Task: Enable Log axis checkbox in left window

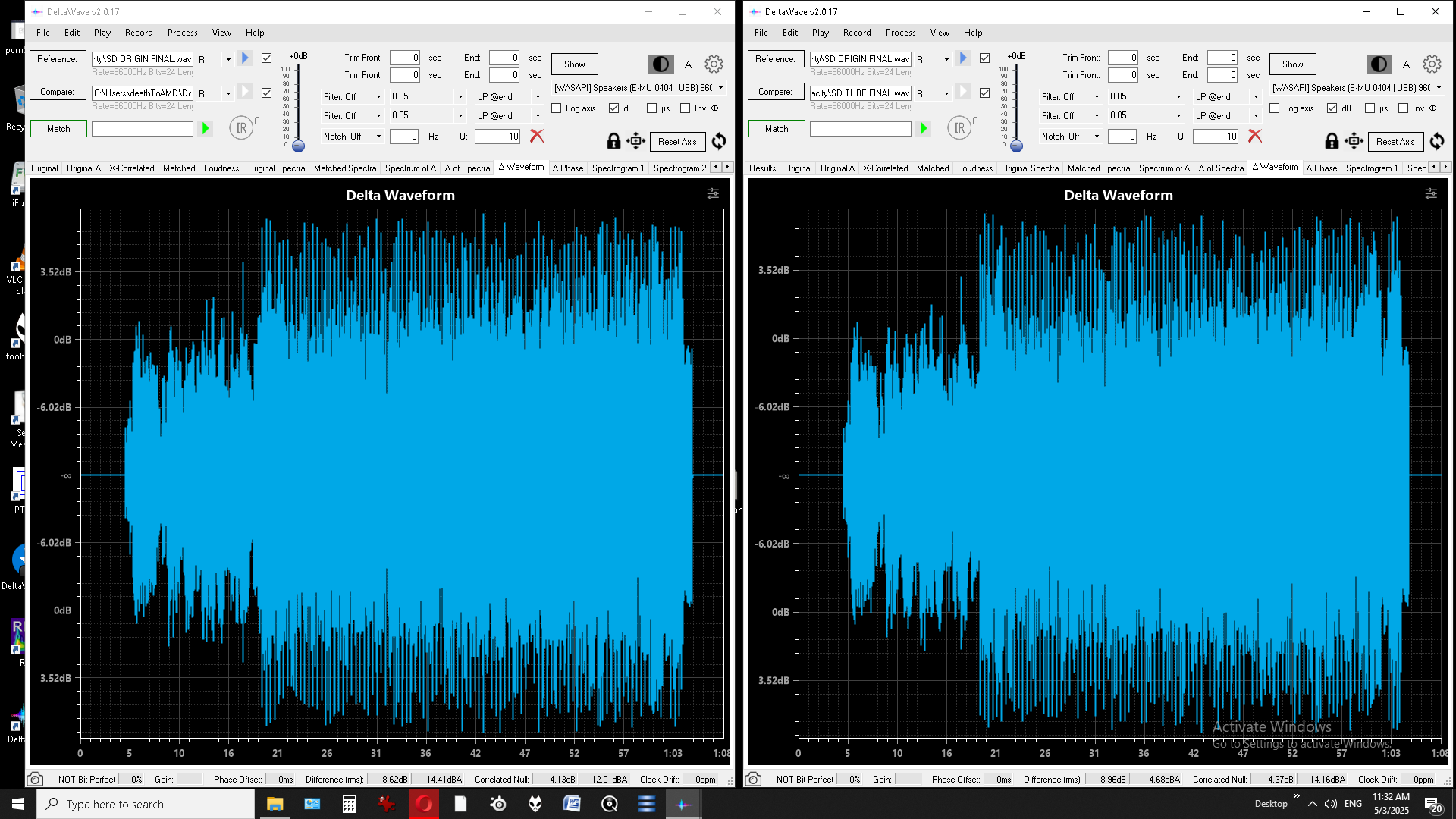Action: 557,108
